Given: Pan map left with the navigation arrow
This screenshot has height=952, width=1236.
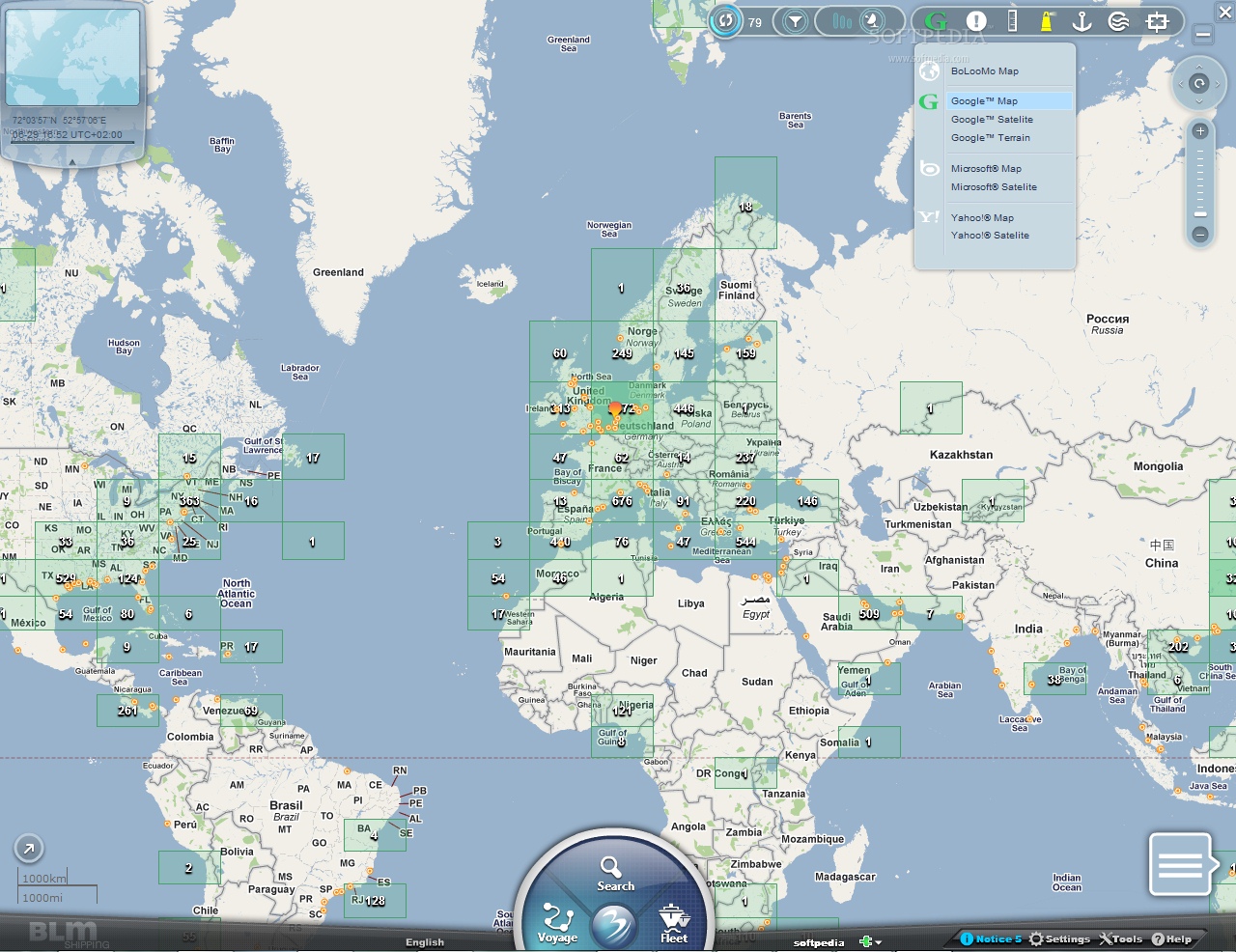Looking at the screenshot, I should (1179, 84).
